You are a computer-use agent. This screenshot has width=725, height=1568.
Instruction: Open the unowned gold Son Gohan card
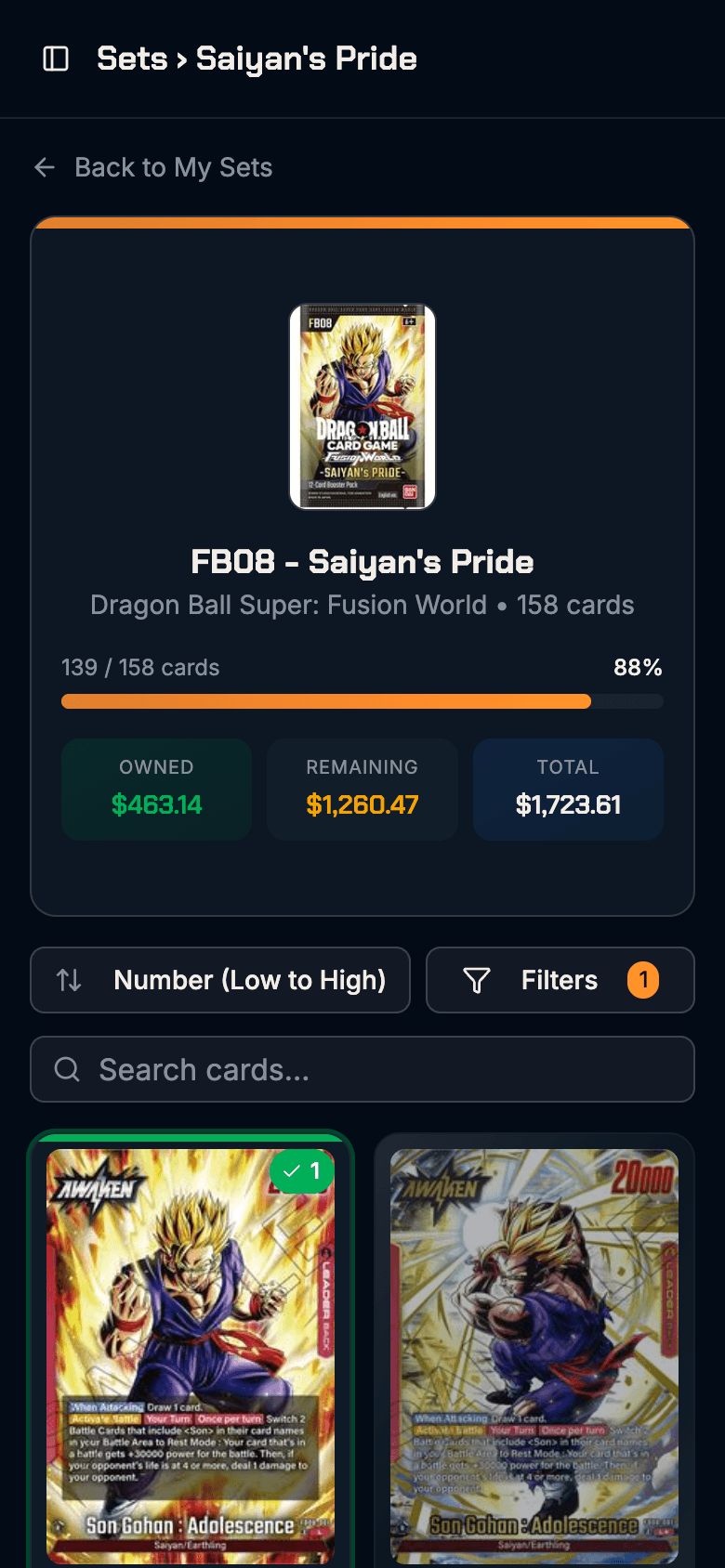coord(534,1356)
